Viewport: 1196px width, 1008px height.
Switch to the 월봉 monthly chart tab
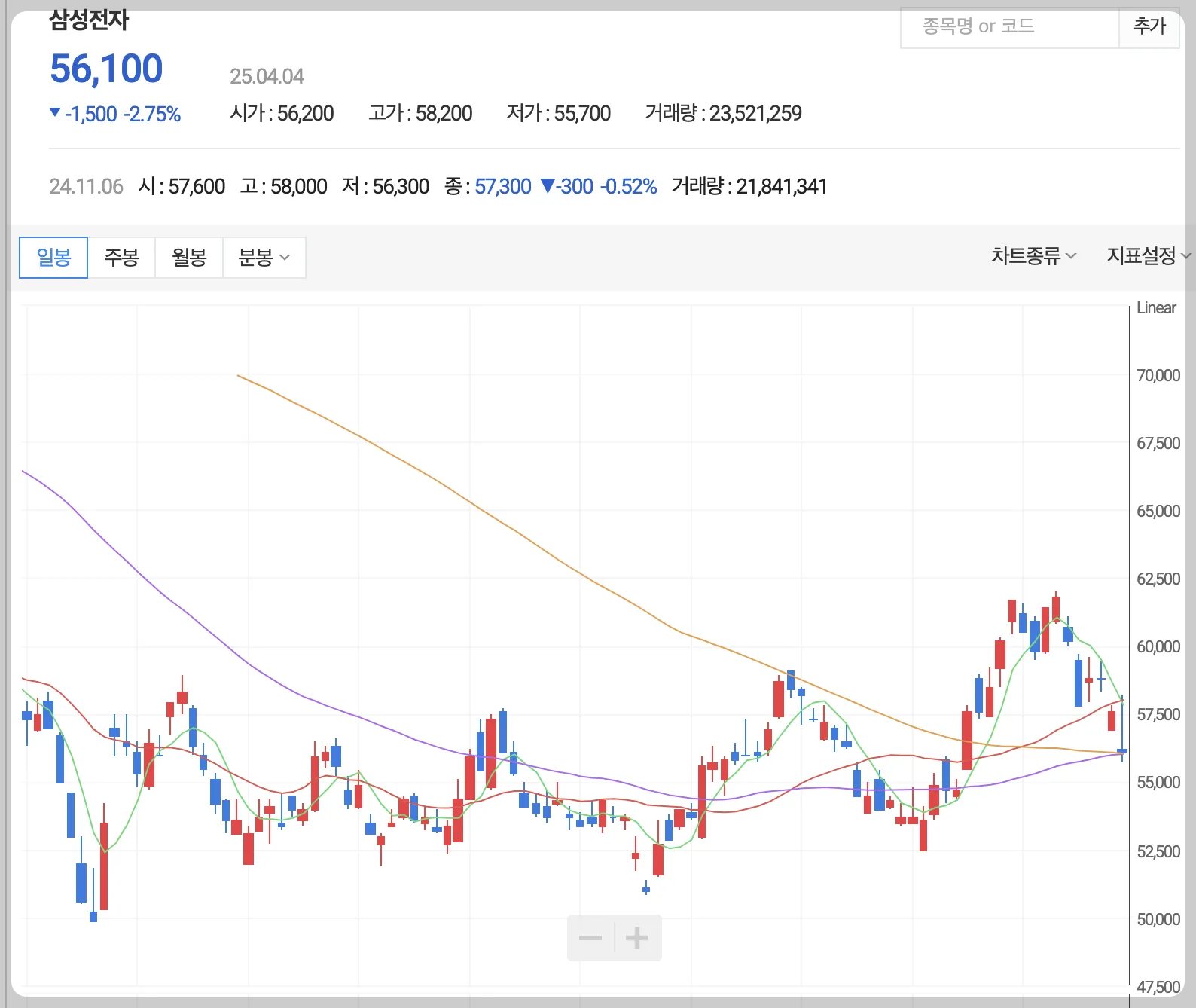(189, 258)
